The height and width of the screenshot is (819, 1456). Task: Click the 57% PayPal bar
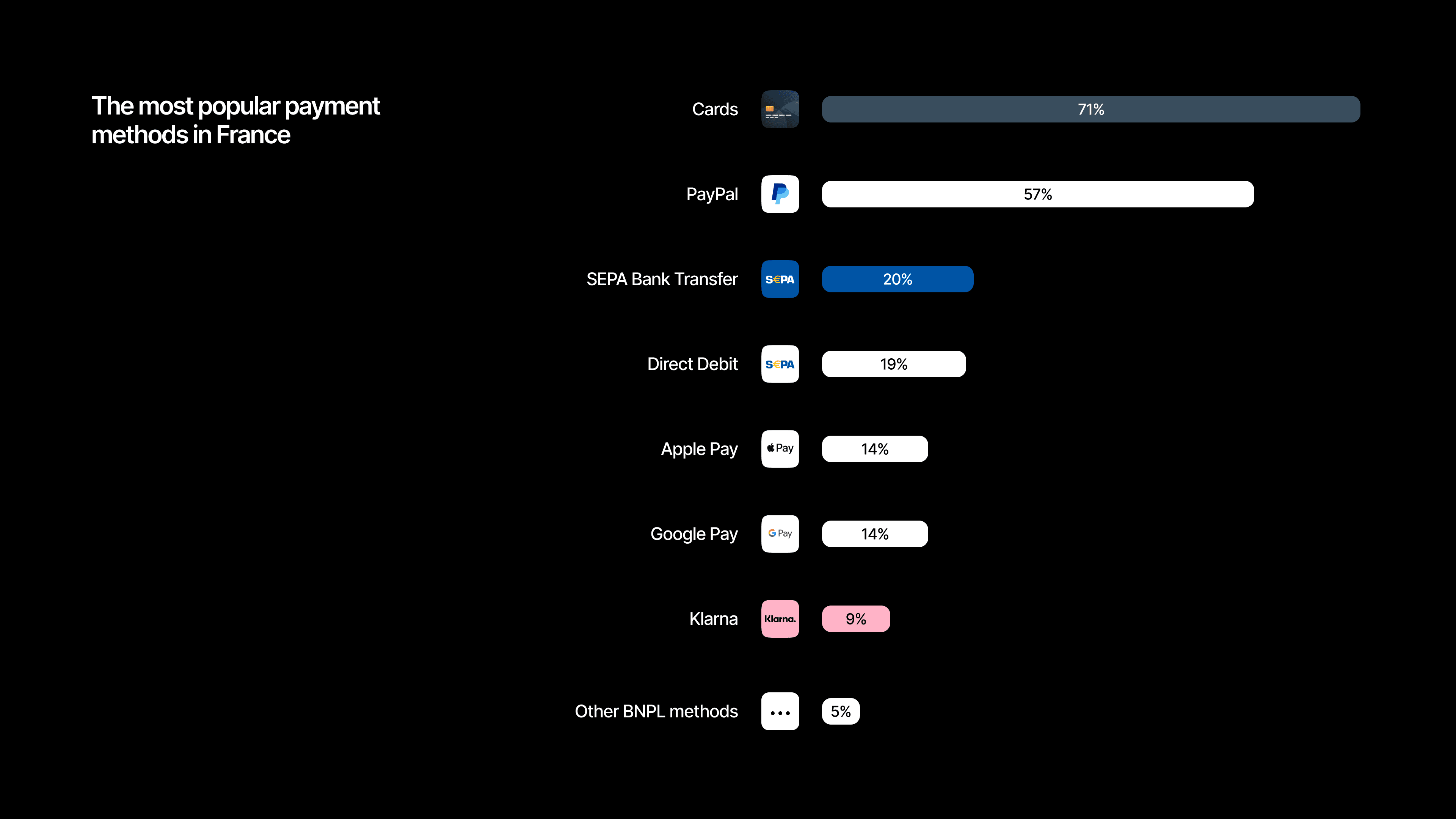[x=1038, y=194]
